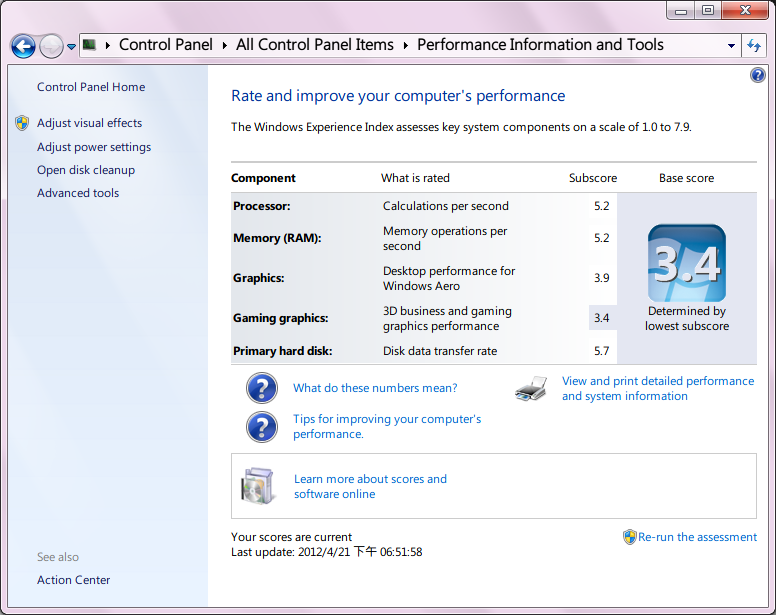Select the Graphics row label

[x=259, y=278]
